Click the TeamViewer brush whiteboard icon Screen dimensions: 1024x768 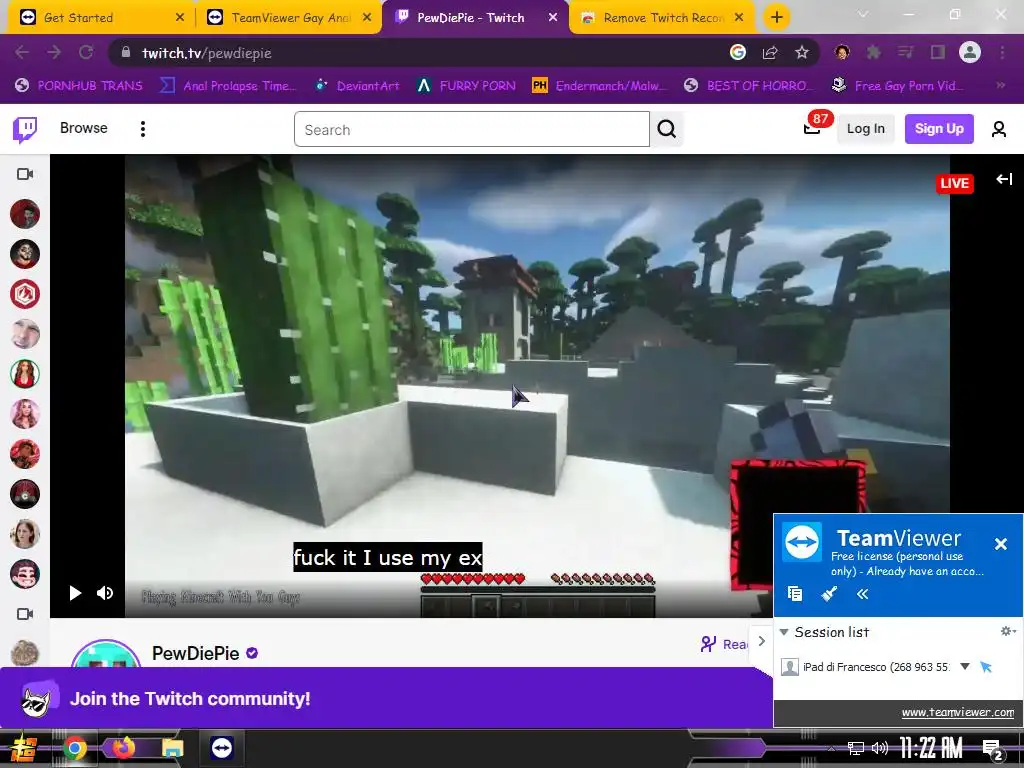pos(829,594)
